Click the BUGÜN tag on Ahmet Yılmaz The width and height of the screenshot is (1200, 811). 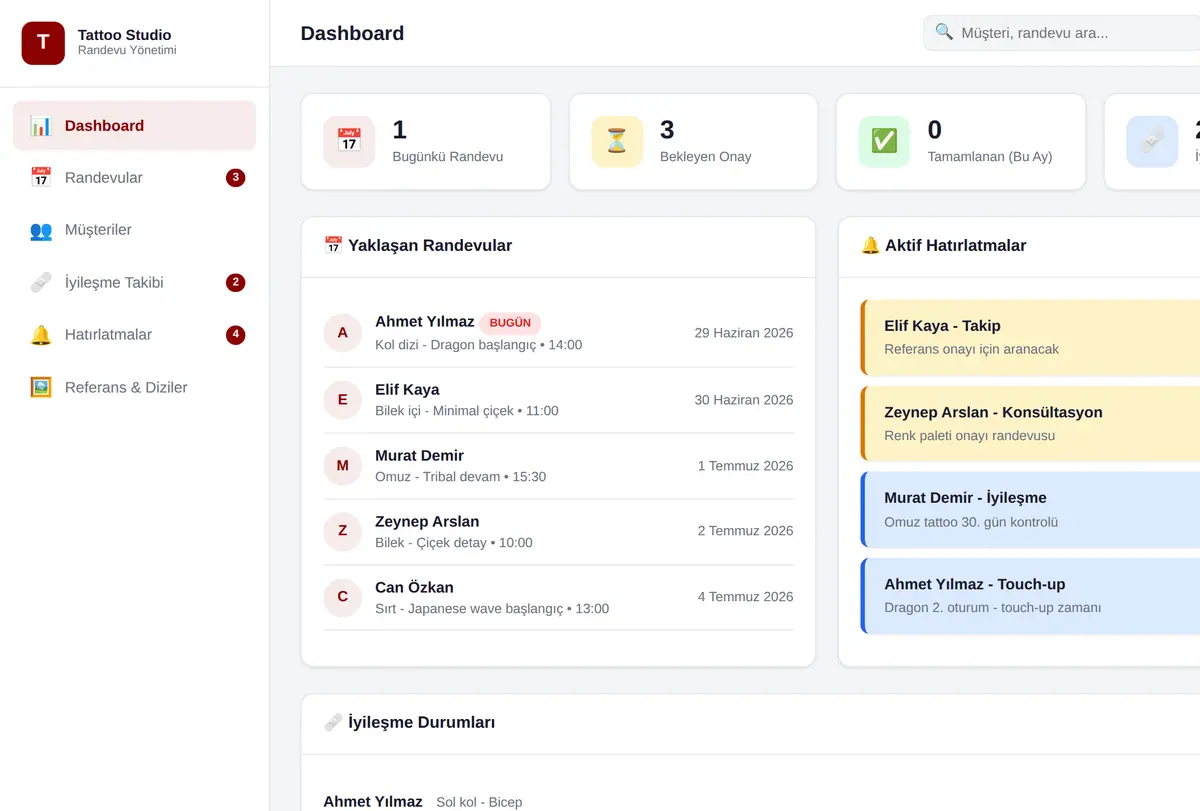tap(510, 323)
